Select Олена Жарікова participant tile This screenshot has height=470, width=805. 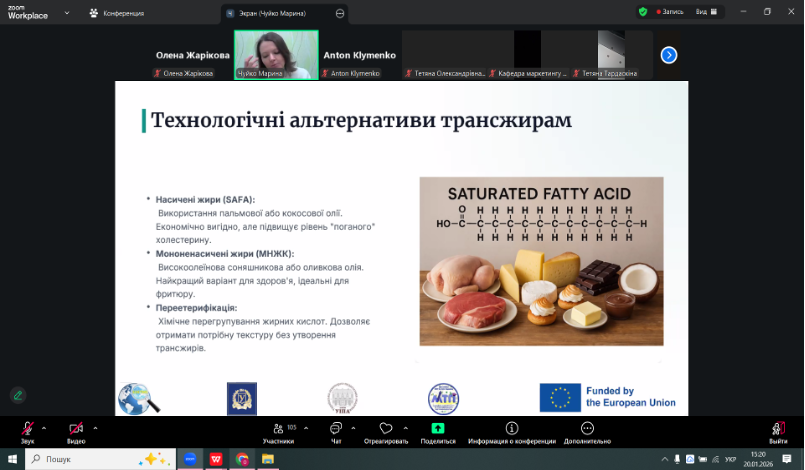pos(193,54)
